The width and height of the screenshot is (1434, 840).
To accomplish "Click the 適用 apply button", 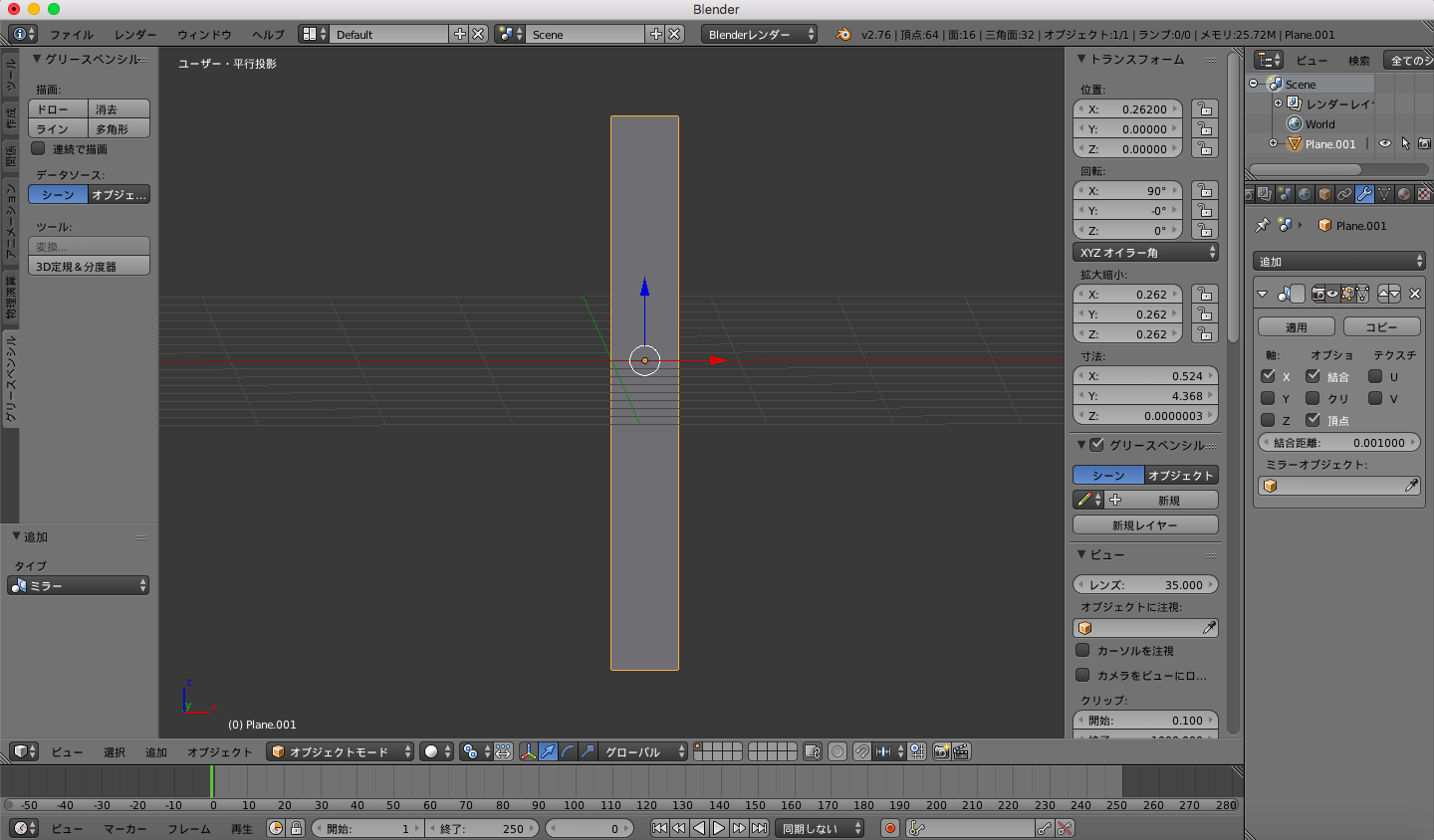I will [1296, 327].
